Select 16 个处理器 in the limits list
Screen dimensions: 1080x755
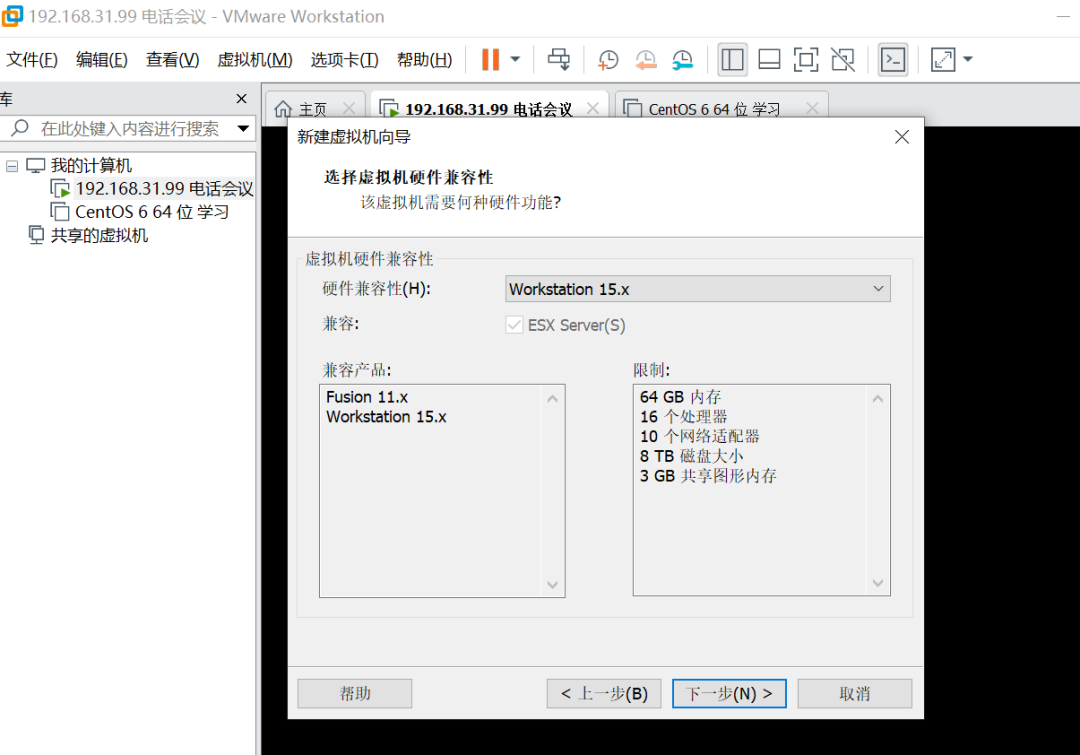[684, 417]
